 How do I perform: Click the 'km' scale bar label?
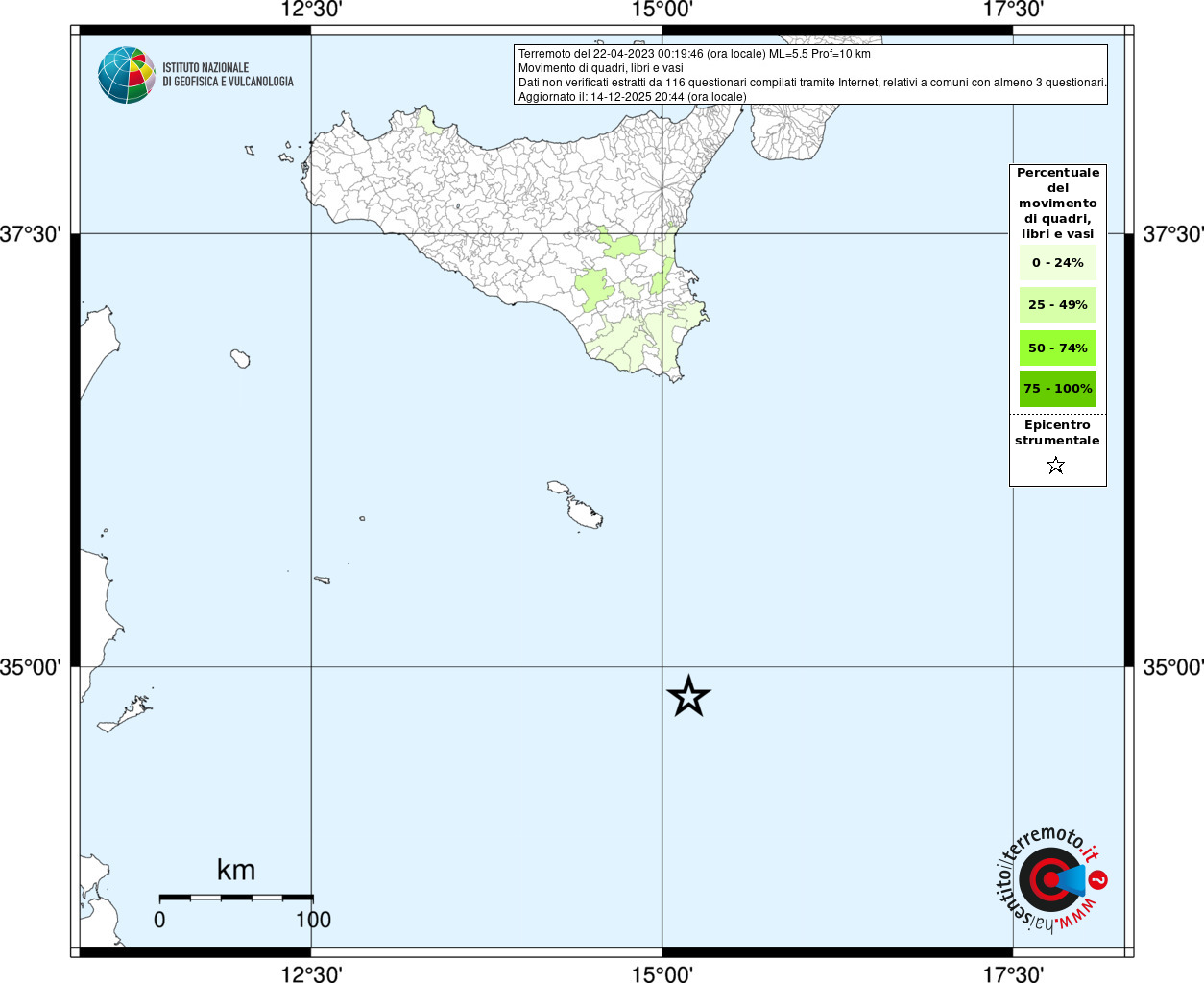pyautogui.click(x=236, y=870)
